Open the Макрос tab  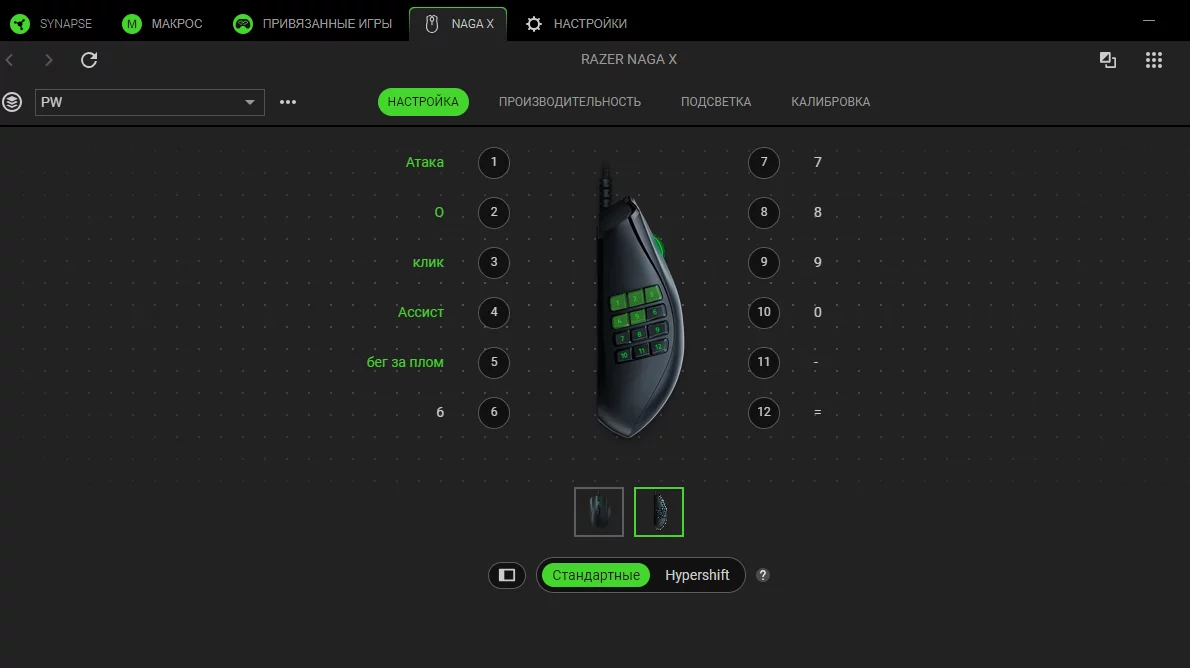162,23
